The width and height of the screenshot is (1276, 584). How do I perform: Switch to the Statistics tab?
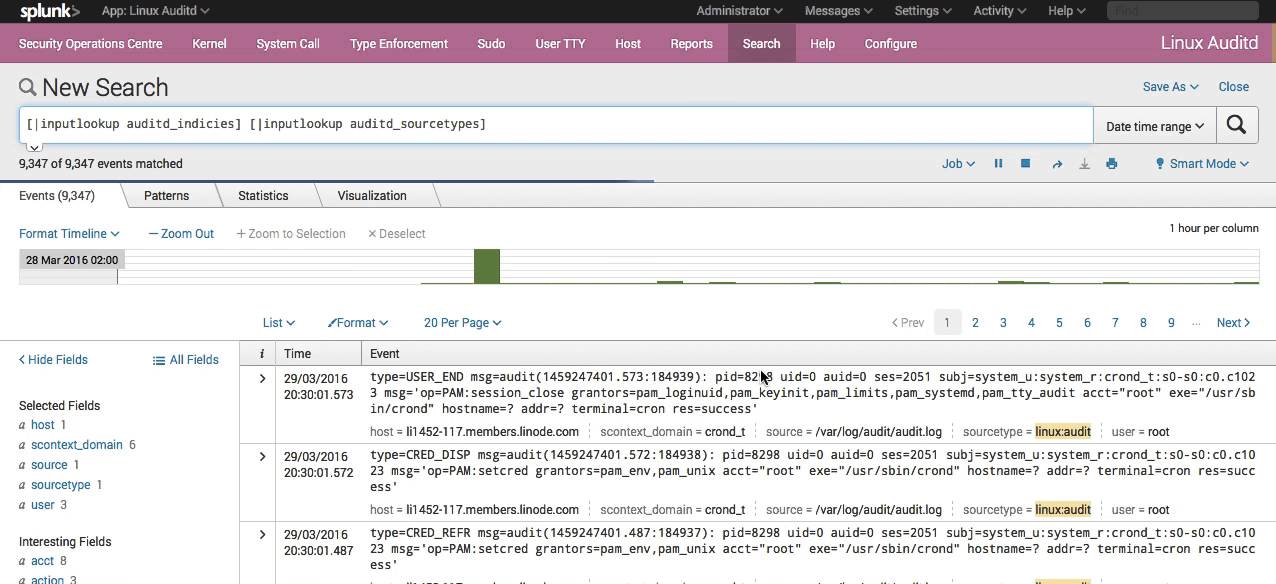[x=263, y=196]
